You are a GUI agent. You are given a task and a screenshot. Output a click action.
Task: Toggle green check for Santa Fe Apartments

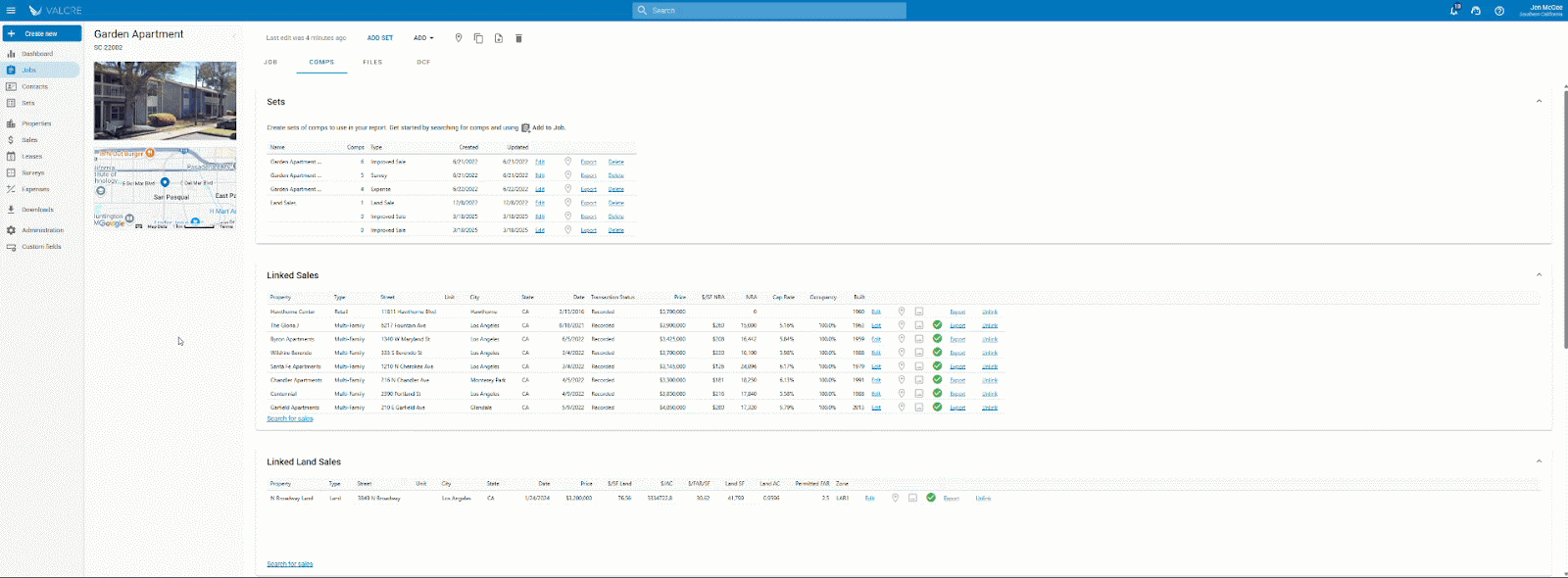point(937,366)
